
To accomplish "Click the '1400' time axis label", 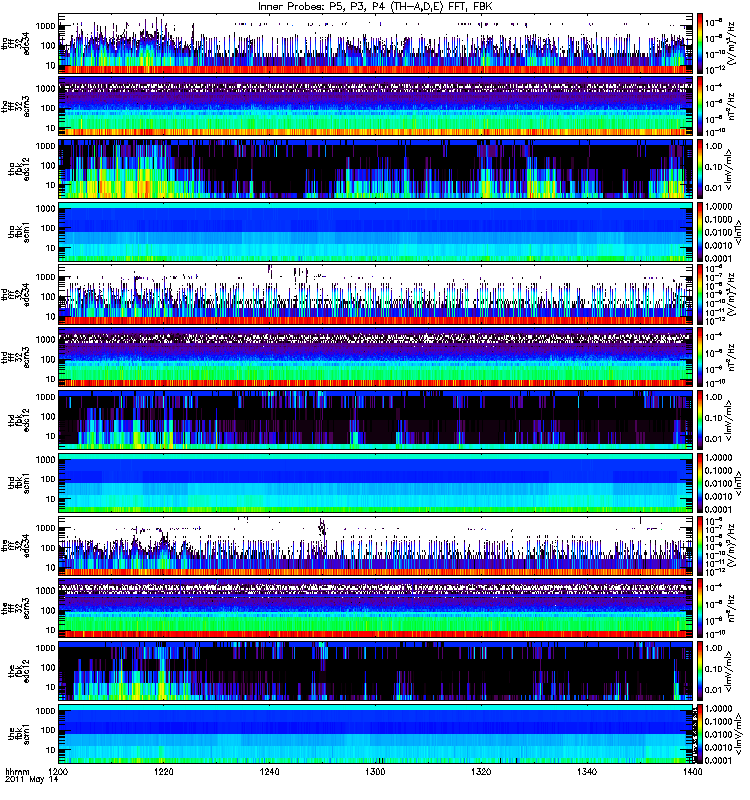I will 692,772.
